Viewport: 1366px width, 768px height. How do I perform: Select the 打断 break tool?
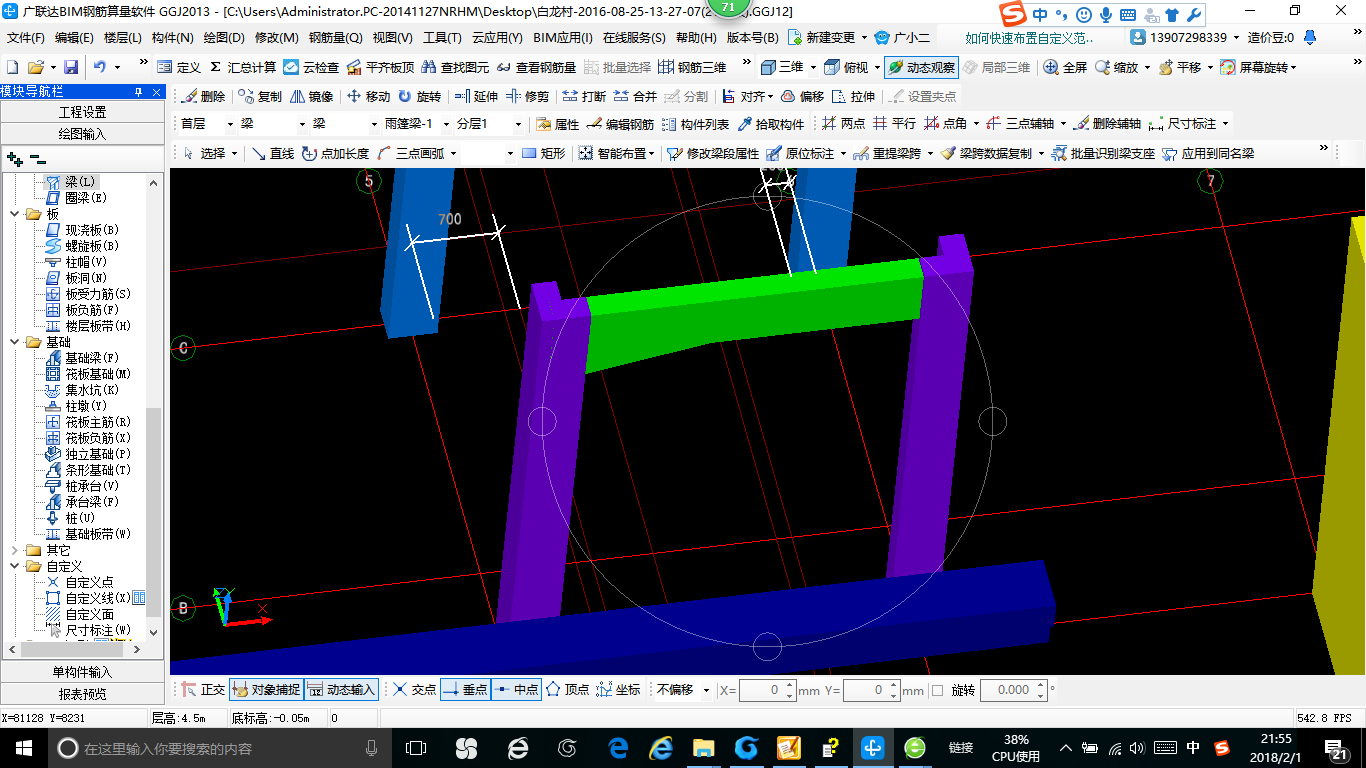pyautogui.click(x=584, y=97)
